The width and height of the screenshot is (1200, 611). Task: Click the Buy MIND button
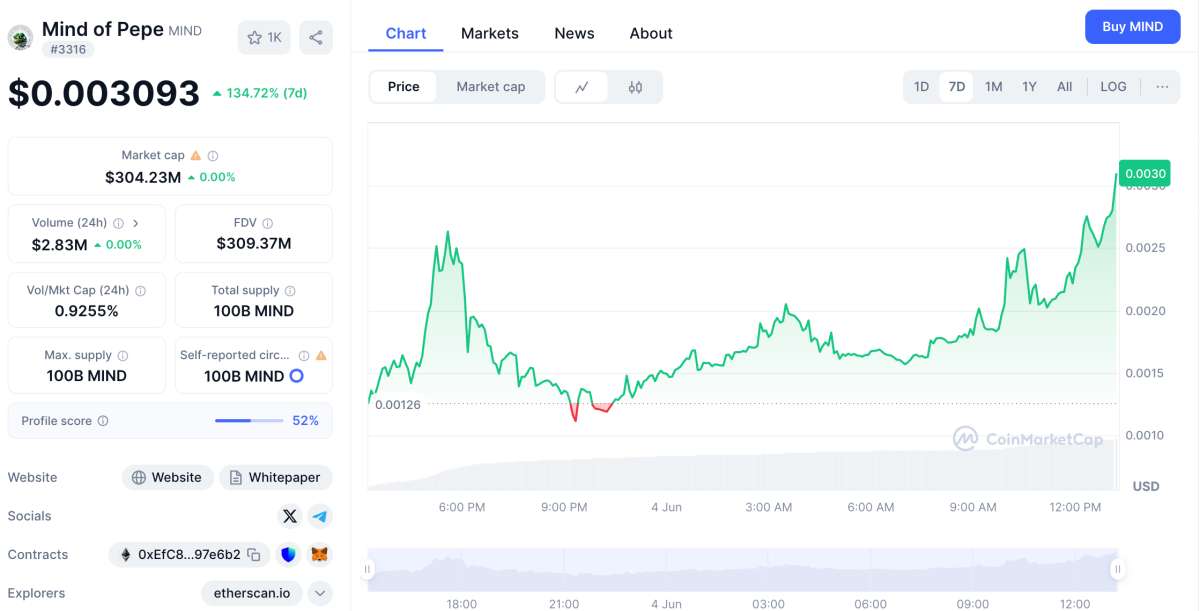(x=1133, y=27)
